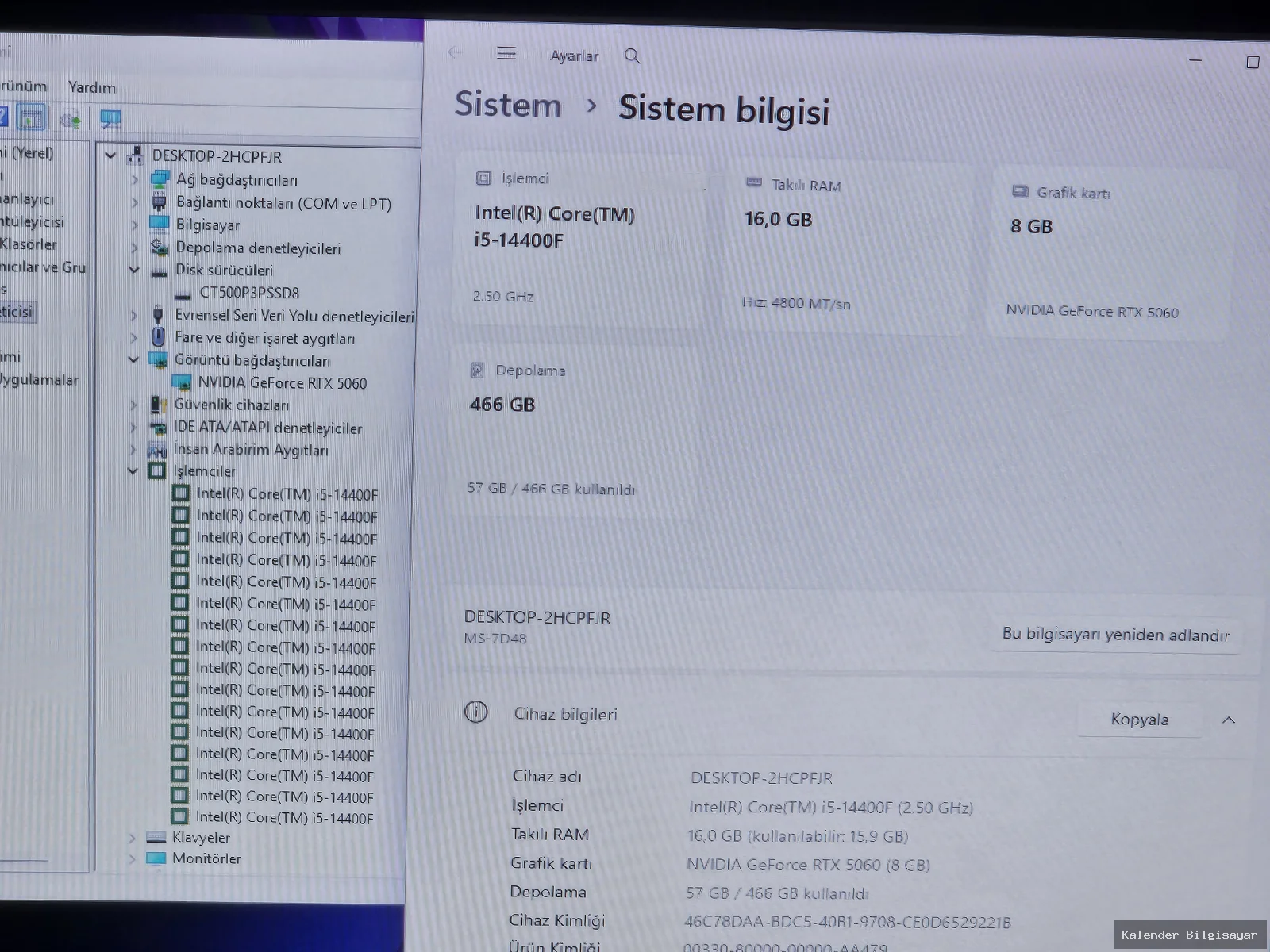Click the Kopyala button
The width and height of the screenshot is (1270, 952).
(x=1140, y=720)
